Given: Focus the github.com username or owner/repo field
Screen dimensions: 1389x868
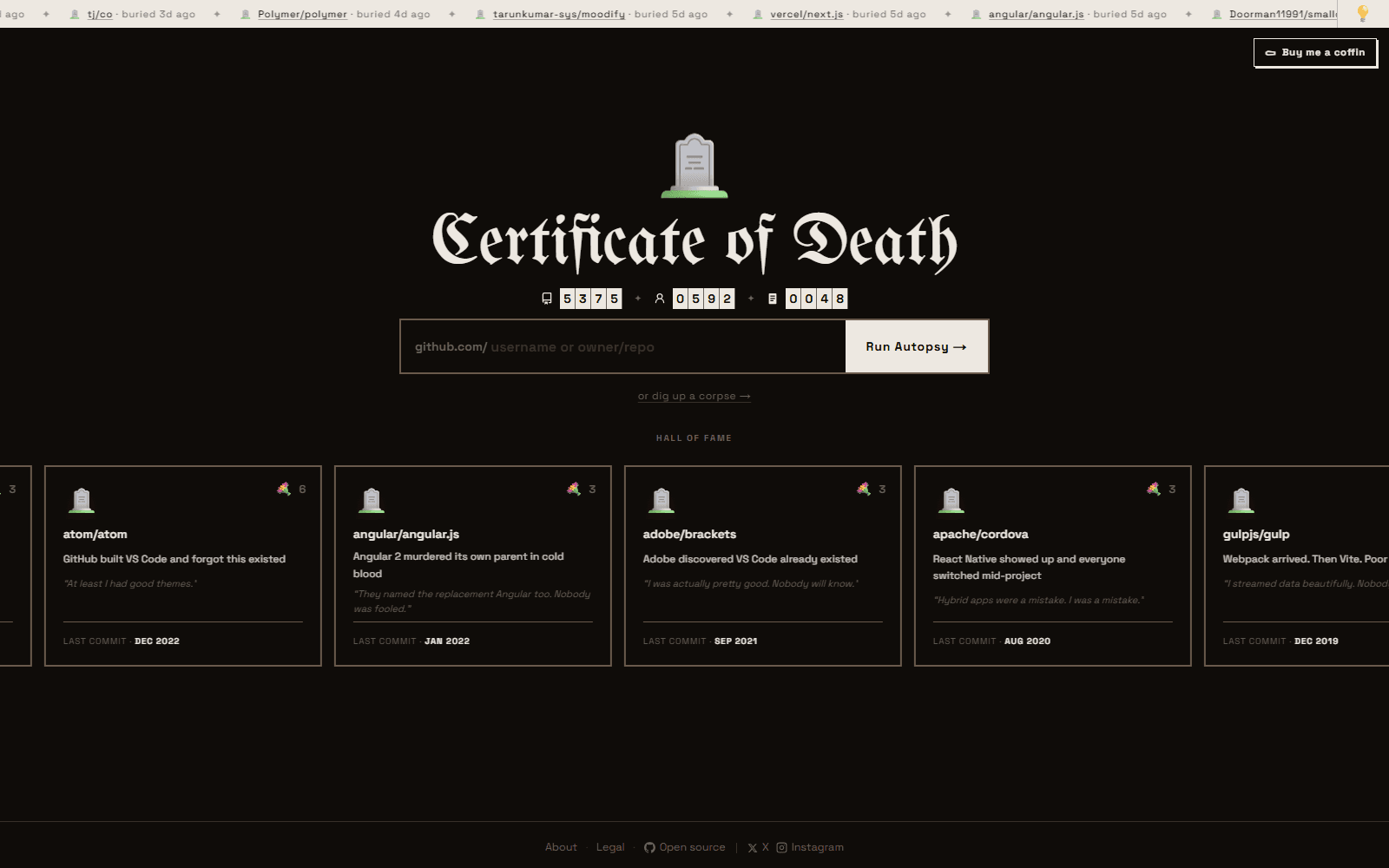Looking at the screenshot, I should click(x=622, y=346).
